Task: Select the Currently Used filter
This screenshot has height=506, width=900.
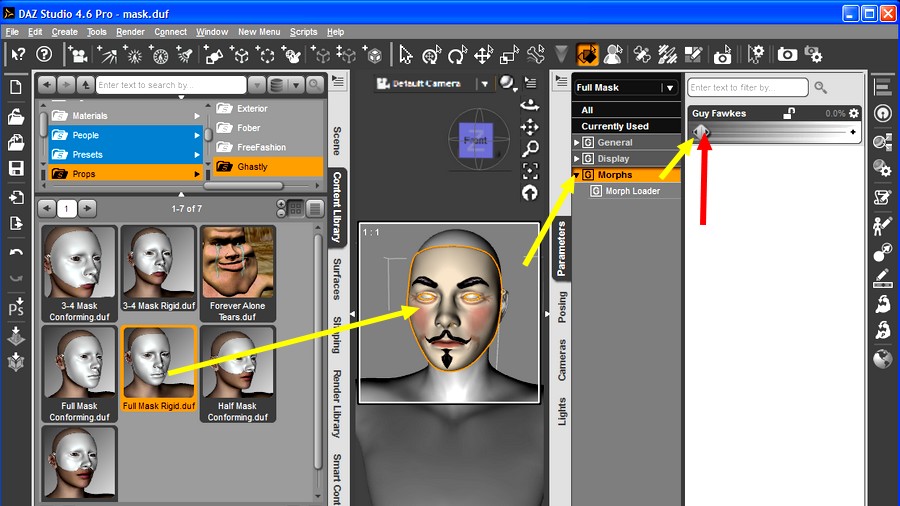Action: [x=626, y=126]
